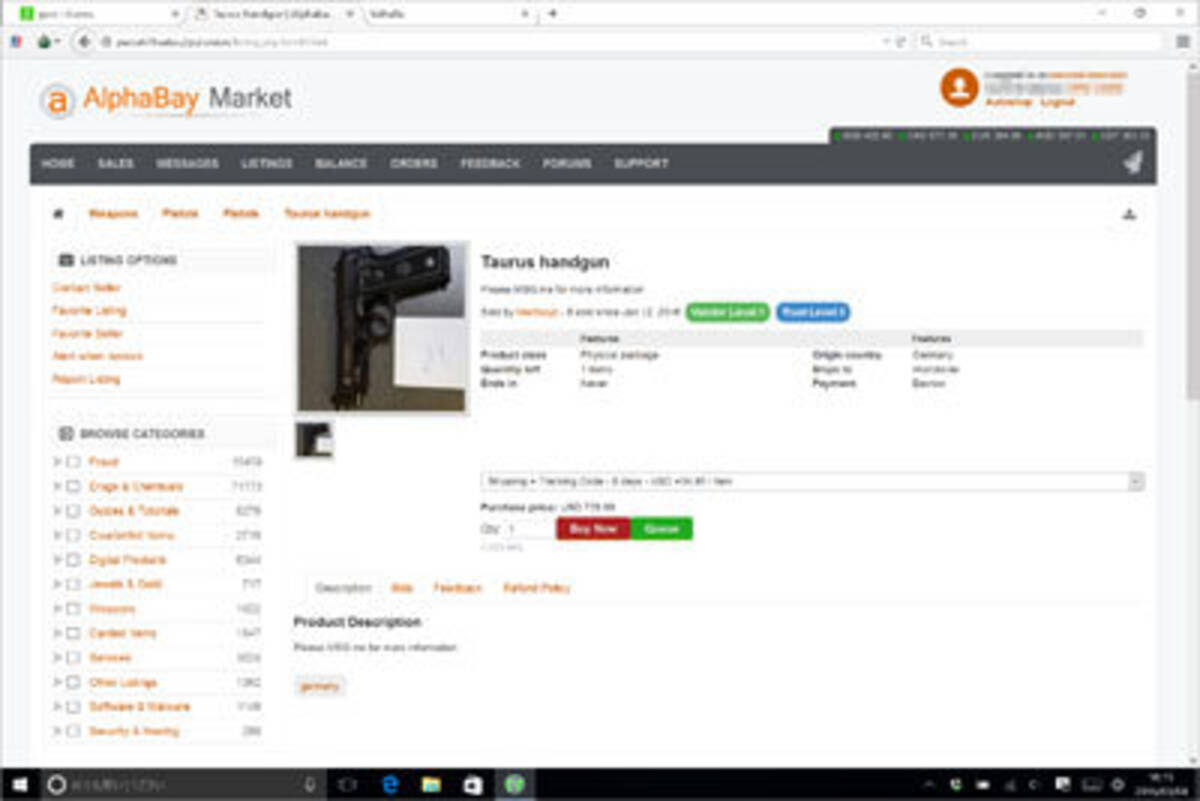
Task: Click the green browser icon on the taskbar
Action: click(514, 785)
